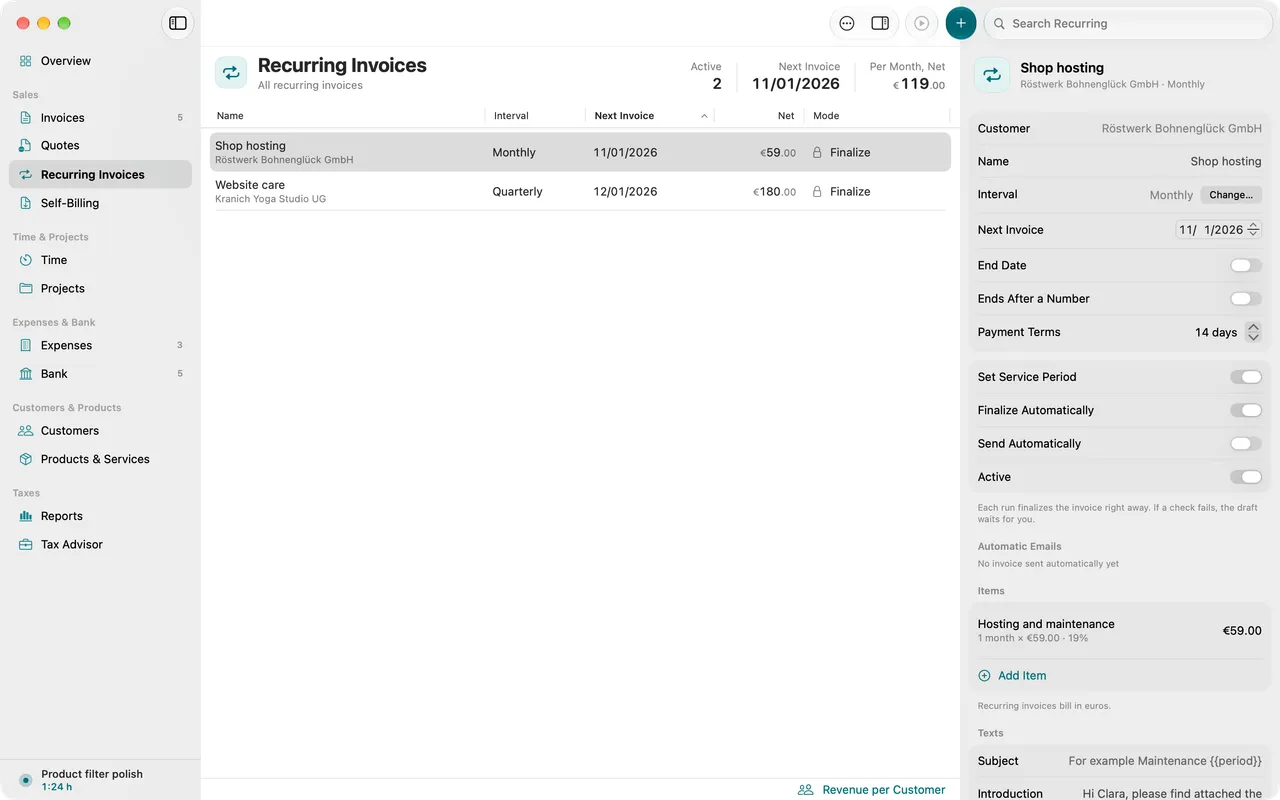Adjust the Payment Terms stepper arrows
The width and height of the screenshot is (1280, 800).
[x=1254, y=332]
